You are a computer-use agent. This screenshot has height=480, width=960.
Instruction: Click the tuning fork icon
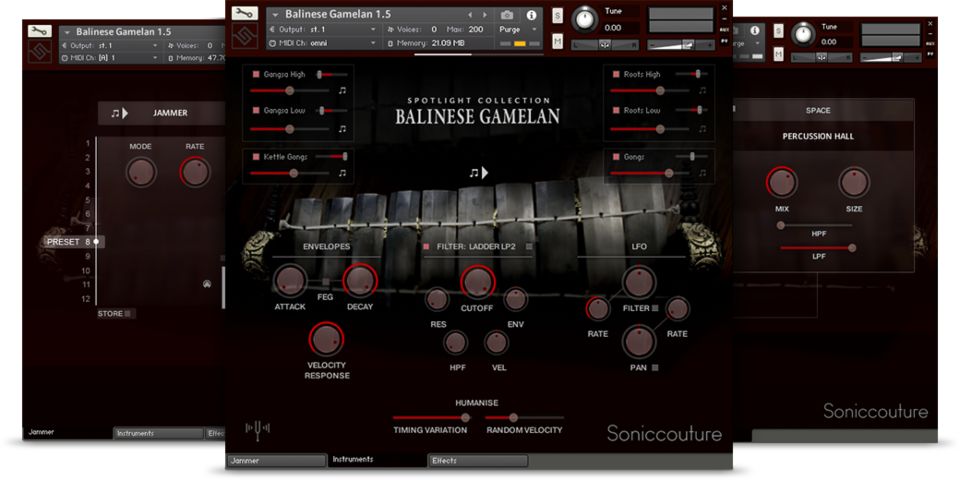coord(257,430)
